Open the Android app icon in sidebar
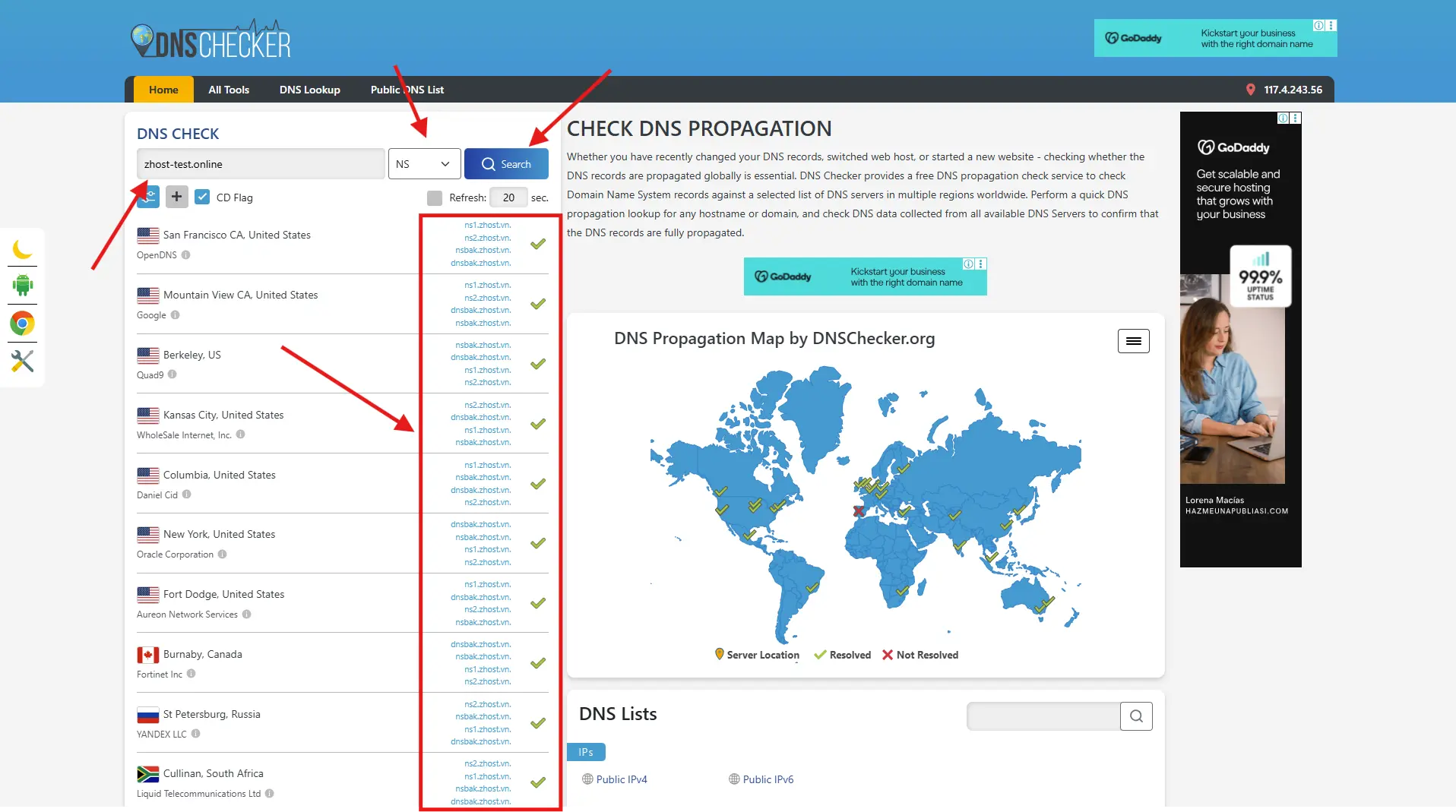This screenshot has width=1456, height=812. point(22,286)
